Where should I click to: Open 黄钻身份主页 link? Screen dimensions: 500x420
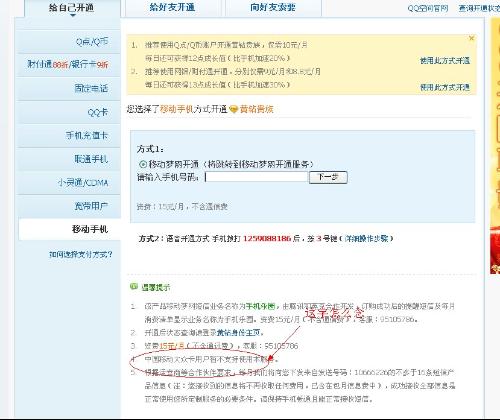pos(239,333)
